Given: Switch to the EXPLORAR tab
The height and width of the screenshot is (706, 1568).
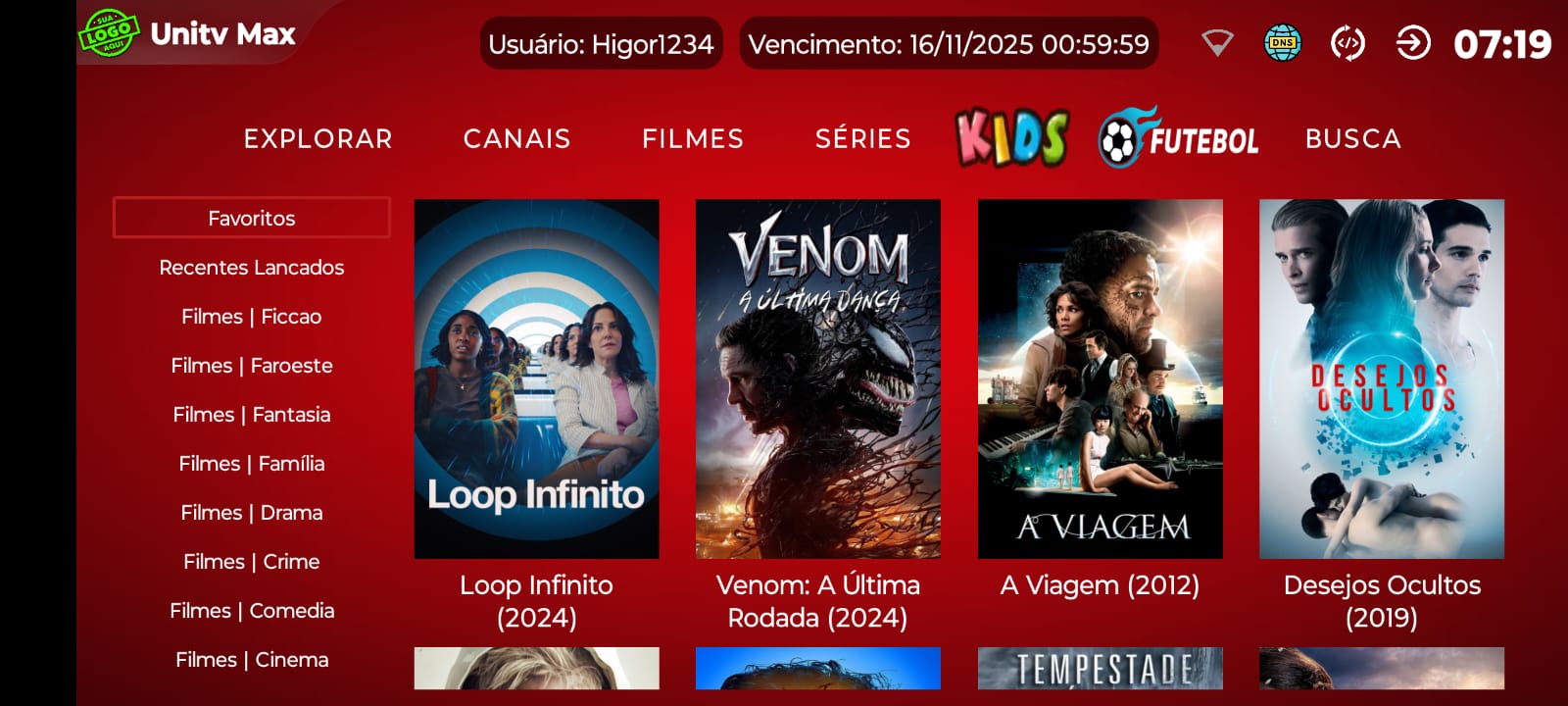Looking at the screenshot, I should [318, 139].
